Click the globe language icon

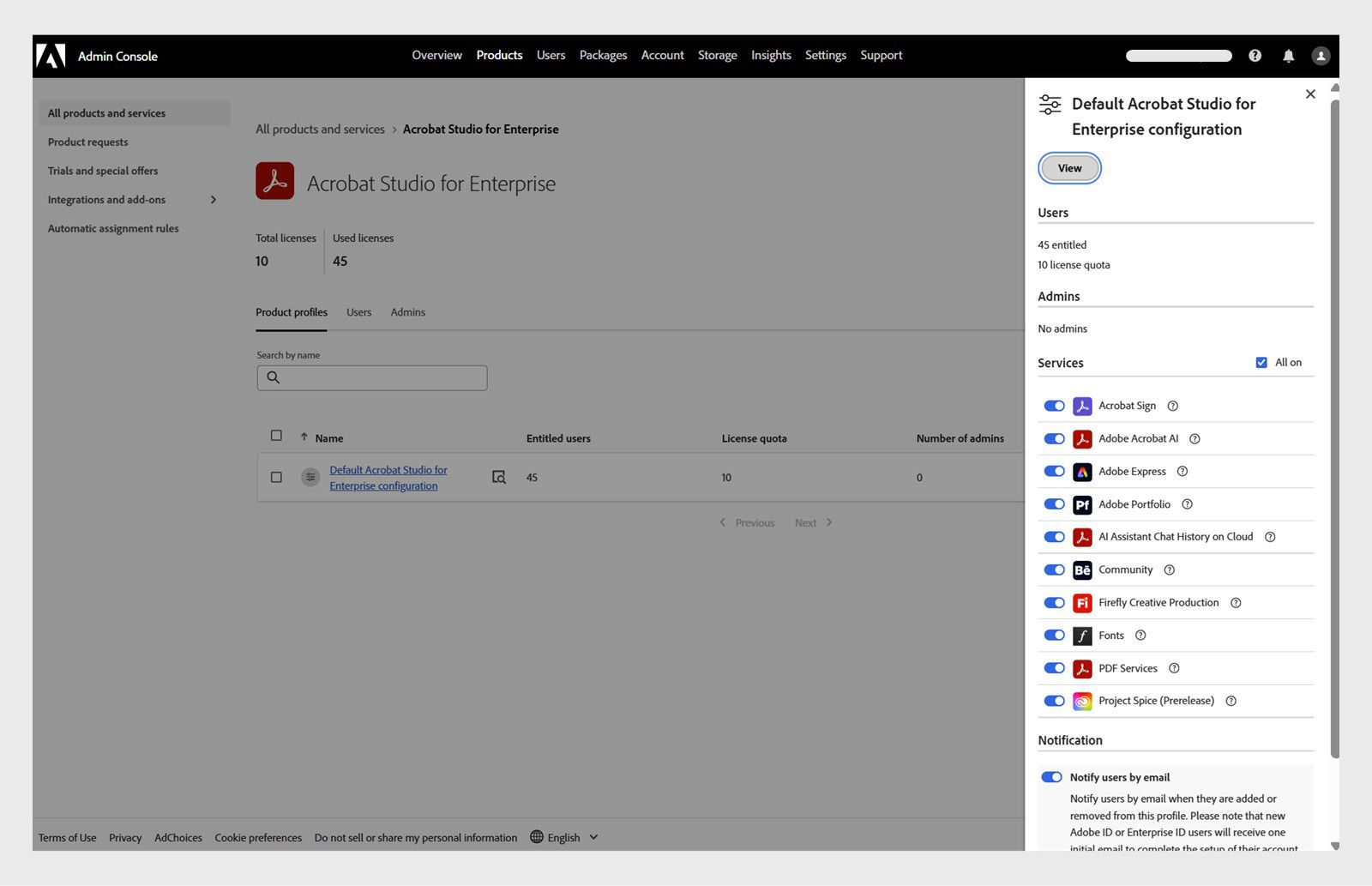click(x=537, y=837)
